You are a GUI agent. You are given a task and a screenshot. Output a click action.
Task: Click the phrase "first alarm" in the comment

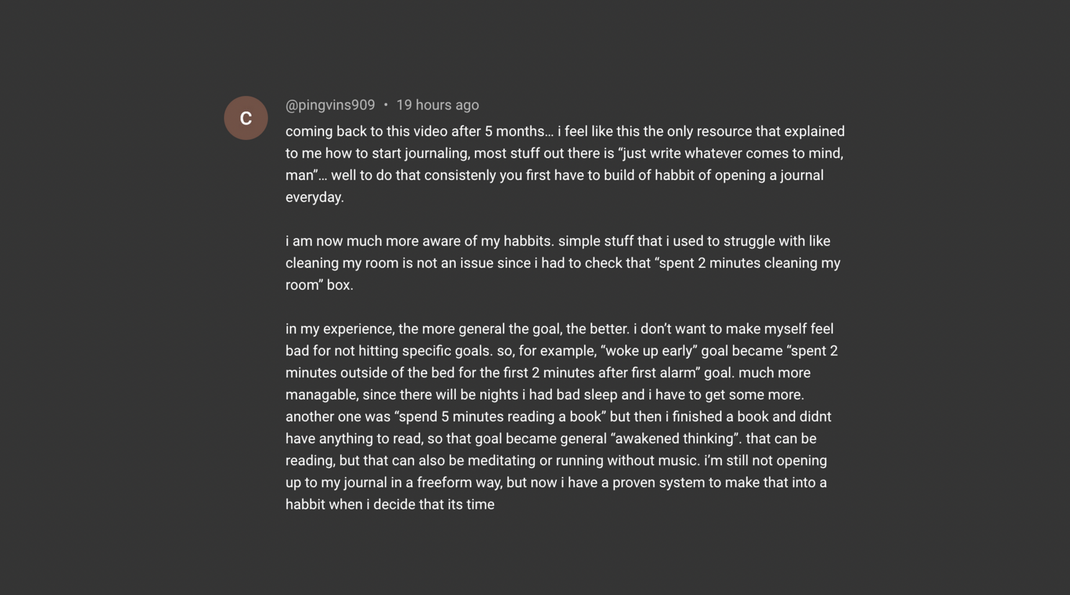664,373
